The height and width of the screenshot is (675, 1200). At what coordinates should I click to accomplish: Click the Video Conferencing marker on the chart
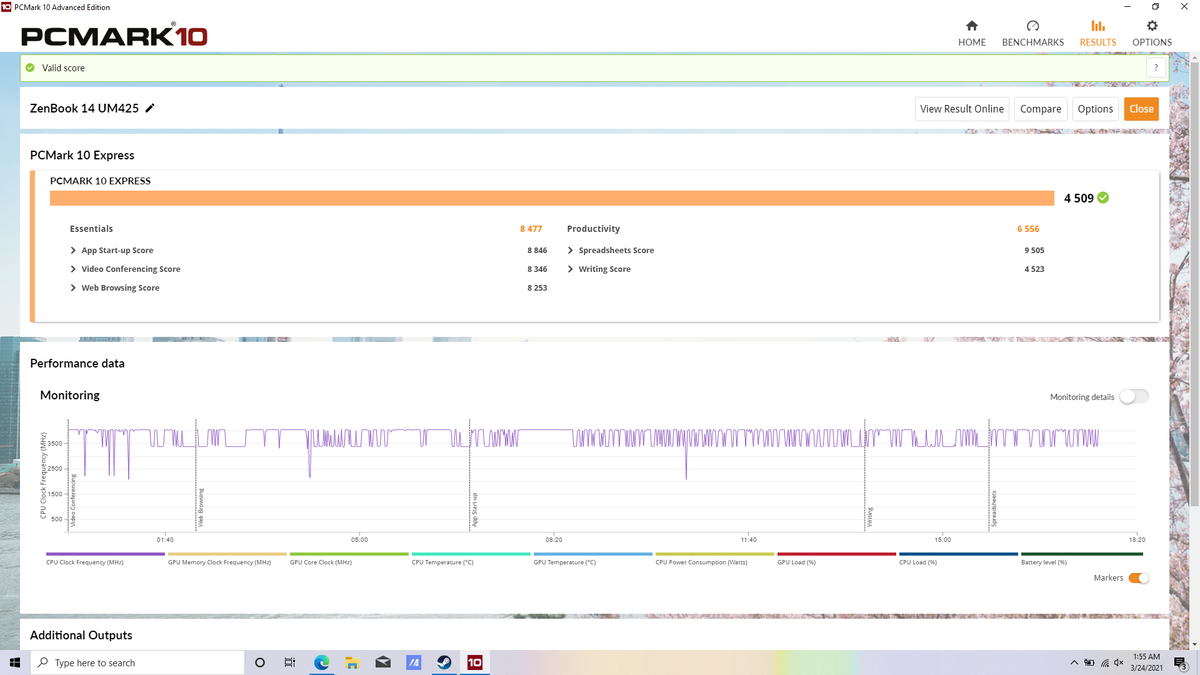click(75, 502)
